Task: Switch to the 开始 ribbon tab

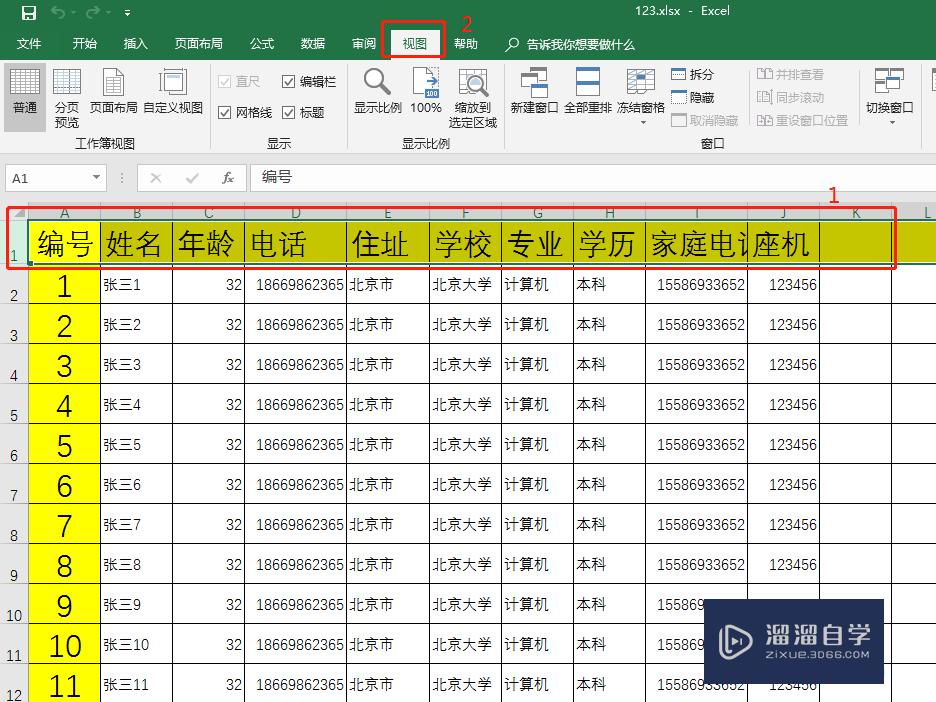Action: pos(84,43)
